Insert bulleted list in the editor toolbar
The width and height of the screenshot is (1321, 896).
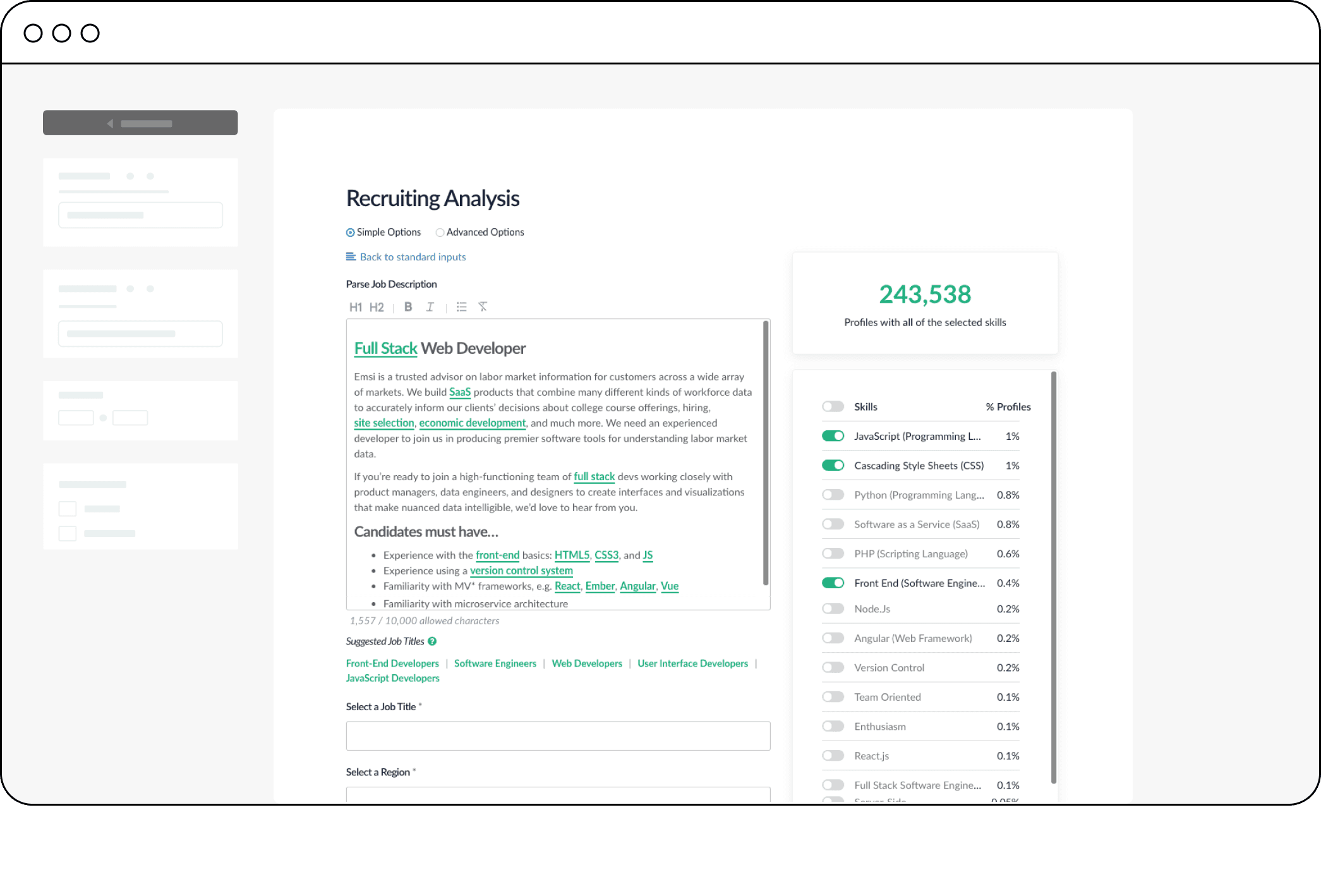462,307
